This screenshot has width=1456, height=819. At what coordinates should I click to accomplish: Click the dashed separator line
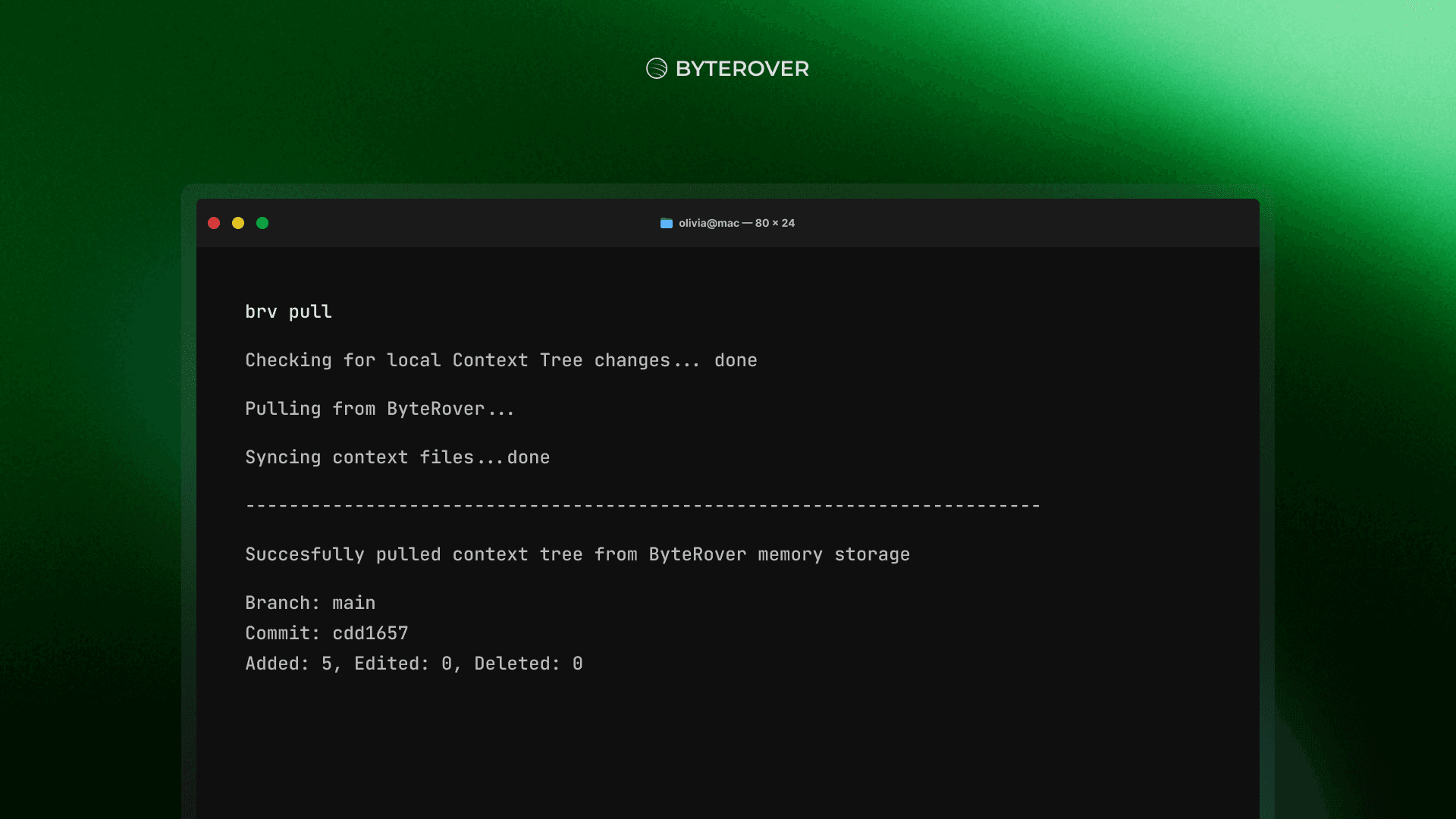(642, 505)
